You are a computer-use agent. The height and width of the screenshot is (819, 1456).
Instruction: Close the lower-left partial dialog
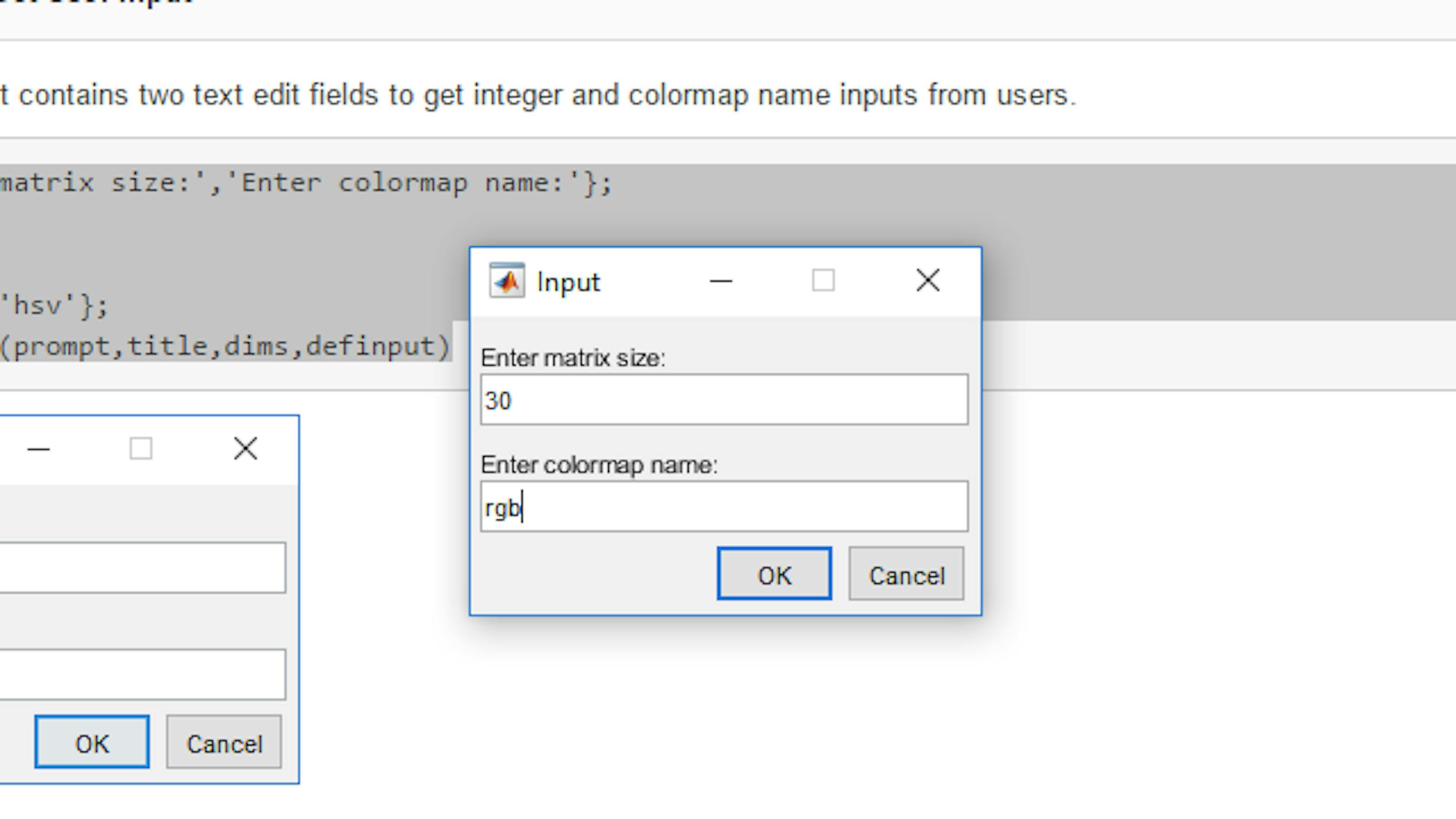click(246, 449)
